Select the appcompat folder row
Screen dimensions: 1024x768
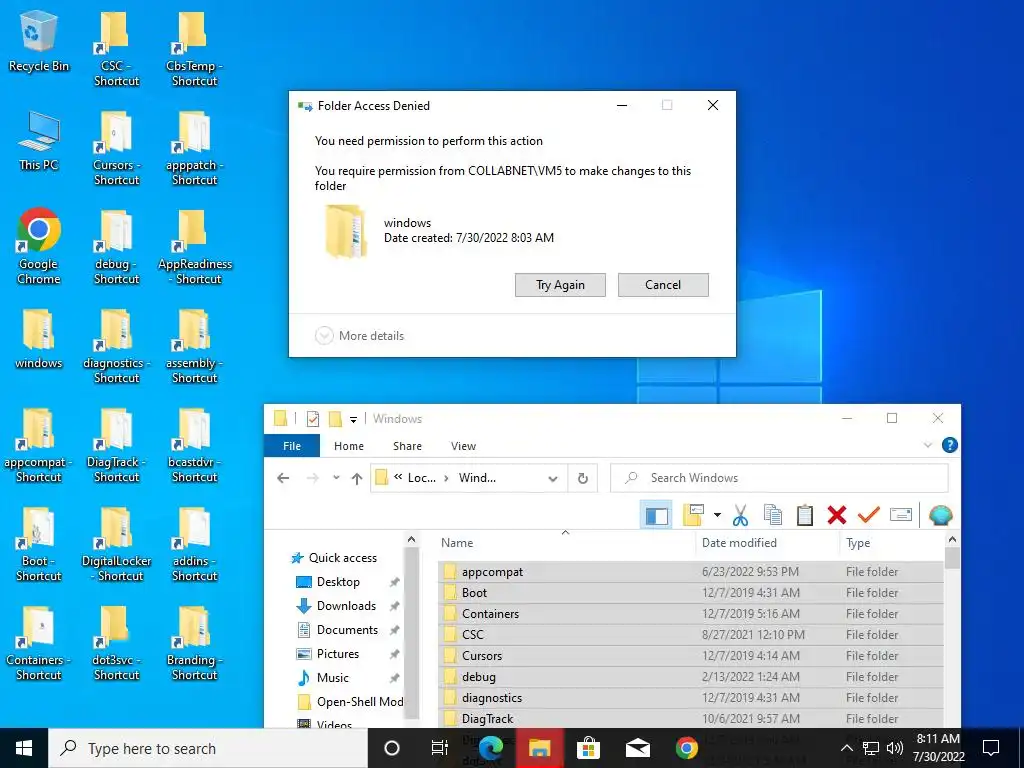[x=691, y=571]
